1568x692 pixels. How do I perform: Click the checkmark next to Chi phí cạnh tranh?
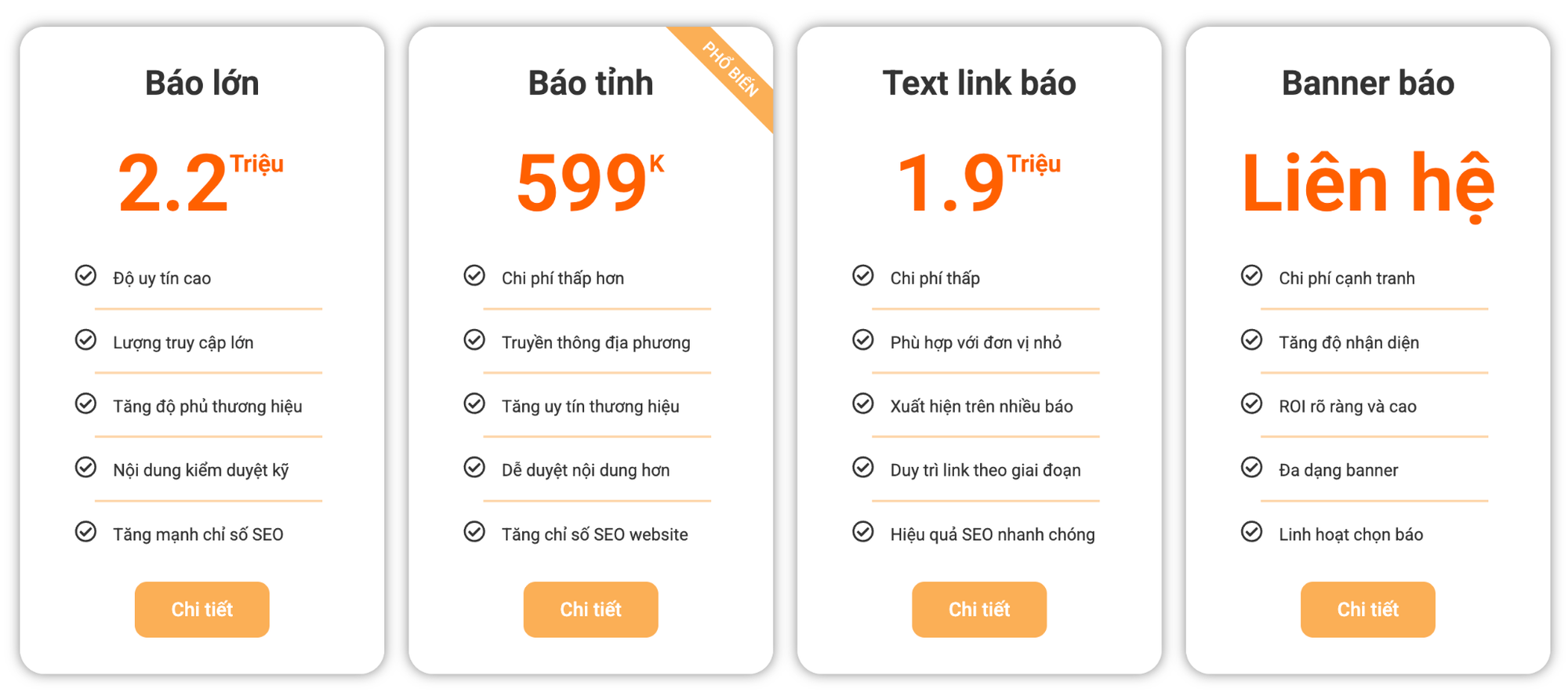coord(1252,276)
